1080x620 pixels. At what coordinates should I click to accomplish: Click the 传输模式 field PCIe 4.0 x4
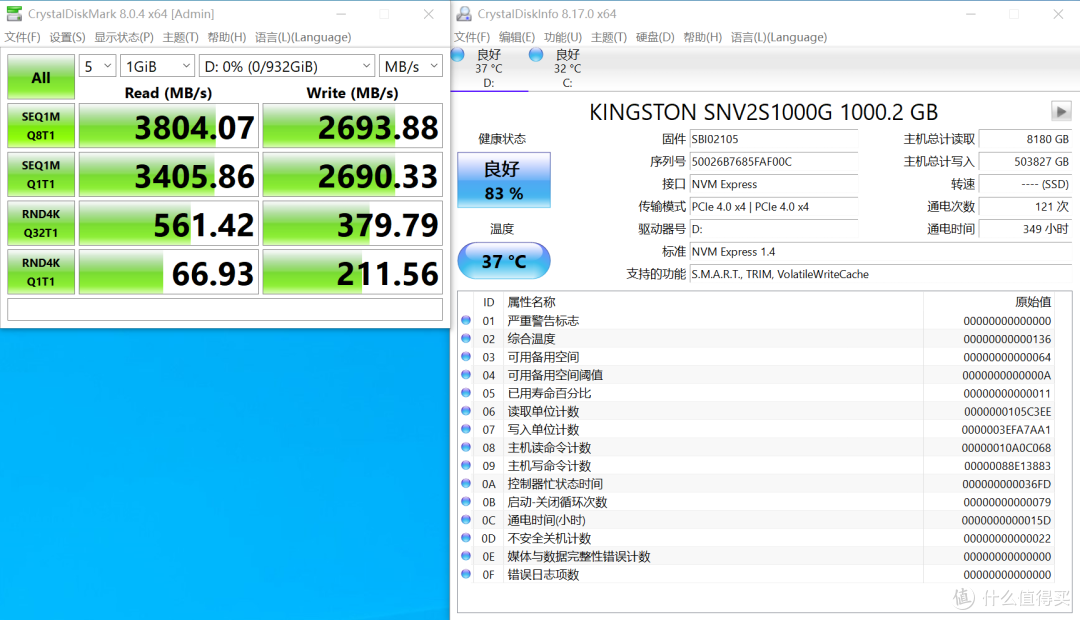773,207
